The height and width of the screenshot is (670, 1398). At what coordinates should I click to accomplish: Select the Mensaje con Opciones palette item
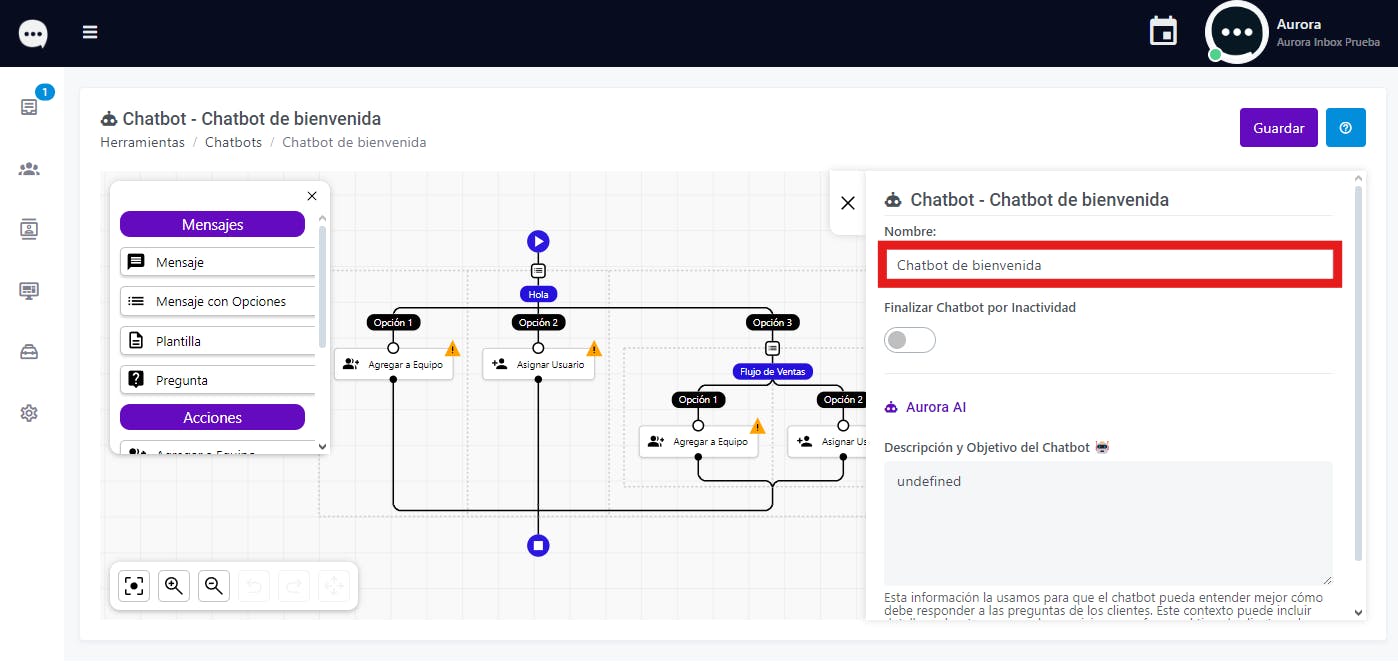click(x=218, y=301)
